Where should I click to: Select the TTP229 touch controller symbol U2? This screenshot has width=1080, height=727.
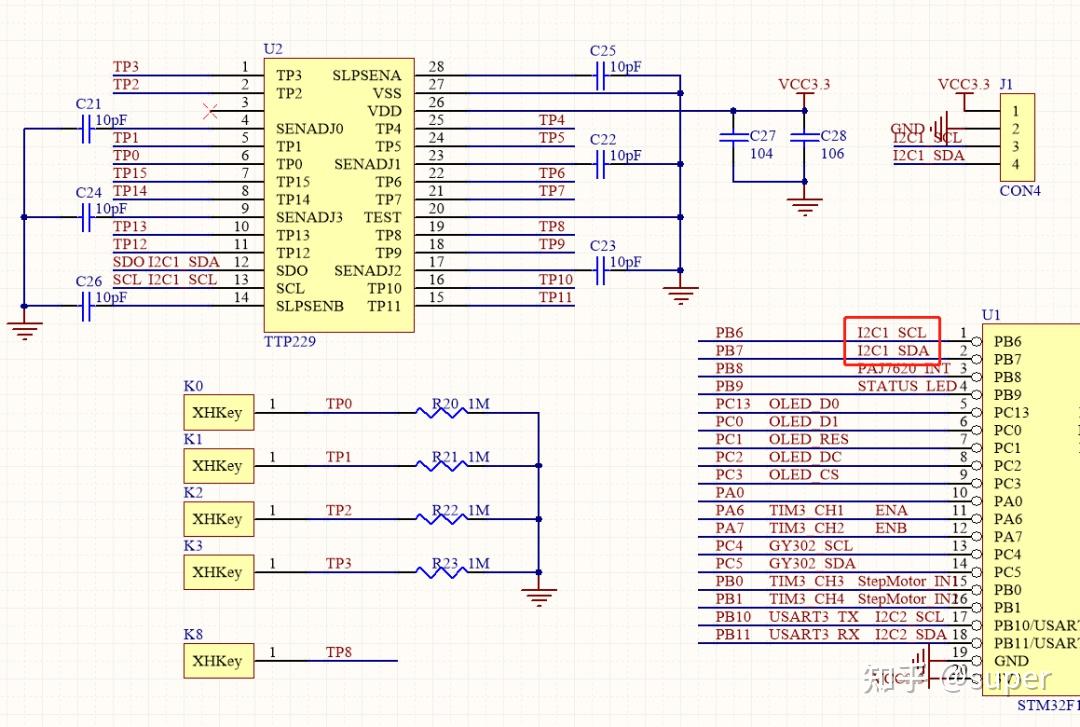pos(335,190)
